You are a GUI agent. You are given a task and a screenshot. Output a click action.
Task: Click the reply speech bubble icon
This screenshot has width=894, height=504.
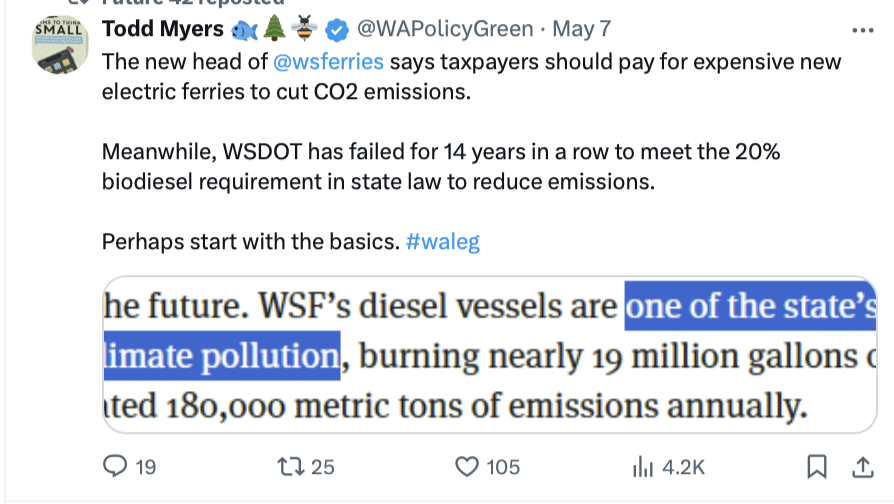116,466
